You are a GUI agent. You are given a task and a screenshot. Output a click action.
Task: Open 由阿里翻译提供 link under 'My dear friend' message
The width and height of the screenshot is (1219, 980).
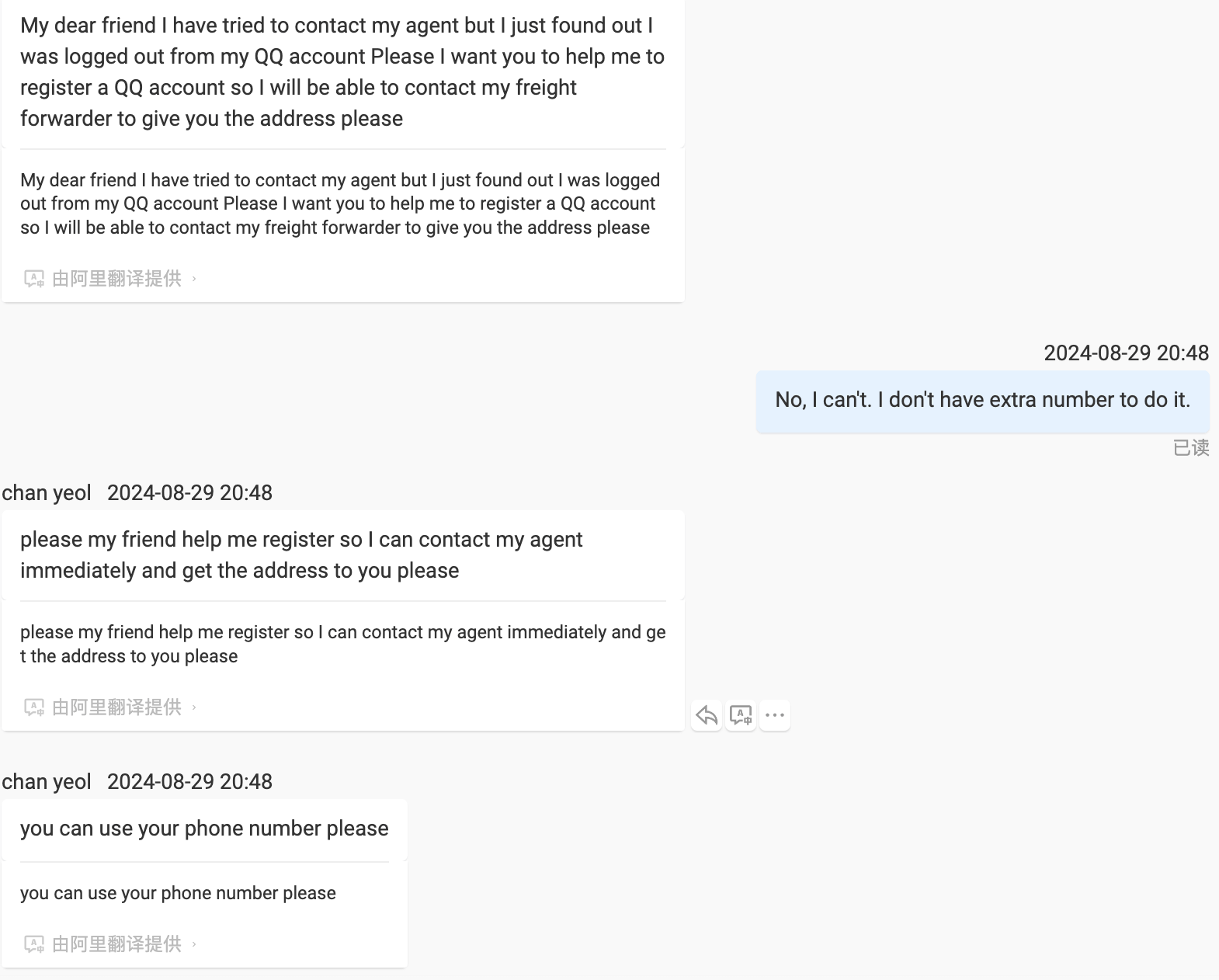tap(116, 279)
